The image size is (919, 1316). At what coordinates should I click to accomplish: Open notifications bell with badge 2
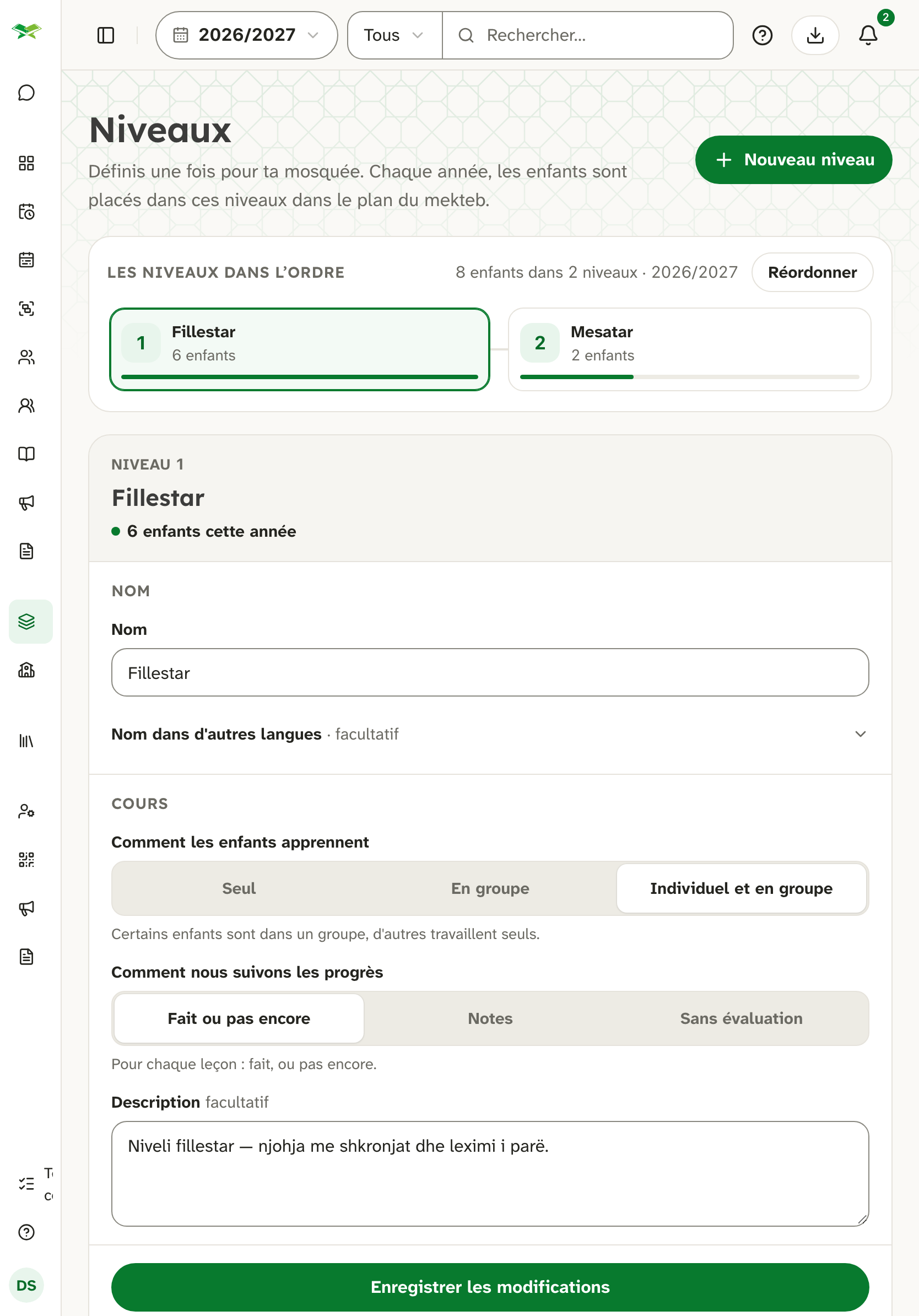pyautogui.click(x=868, y=35)
